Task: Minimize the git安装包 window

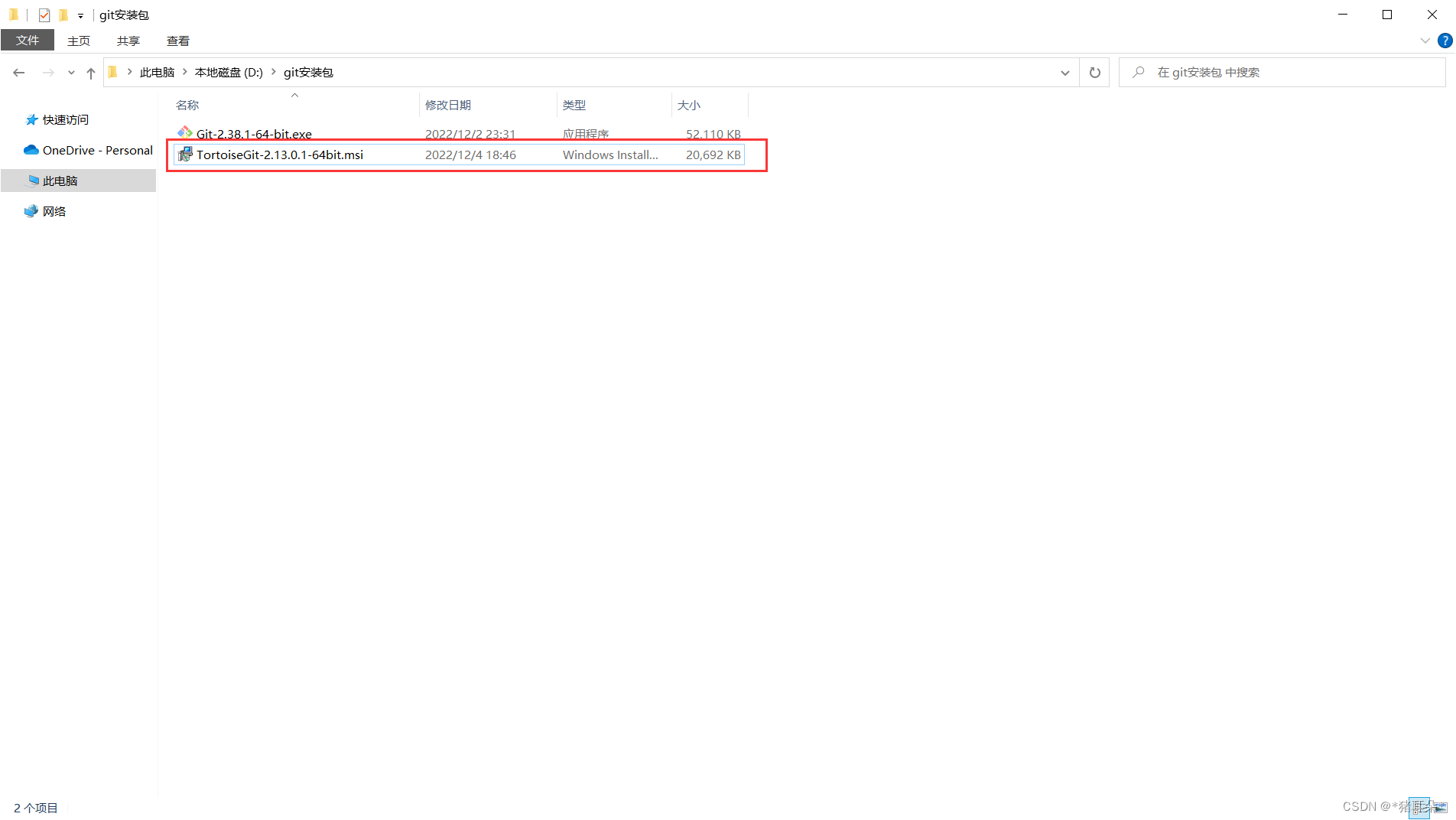Action: coord(1343,15)
